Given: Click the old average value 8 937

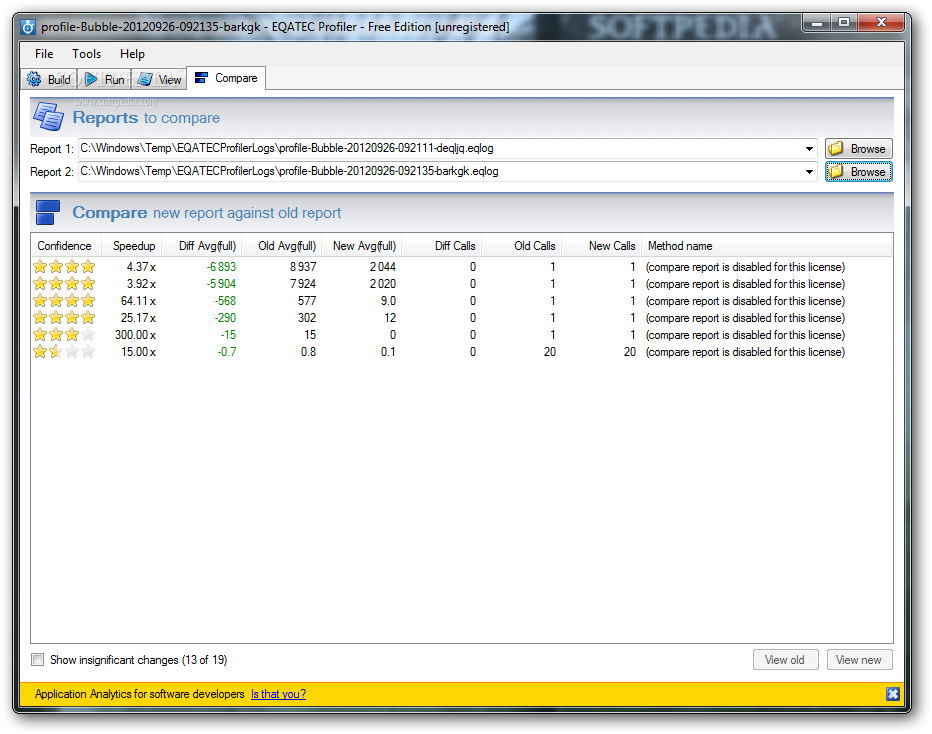Looking at the screenshot, I should coord(303,267).
